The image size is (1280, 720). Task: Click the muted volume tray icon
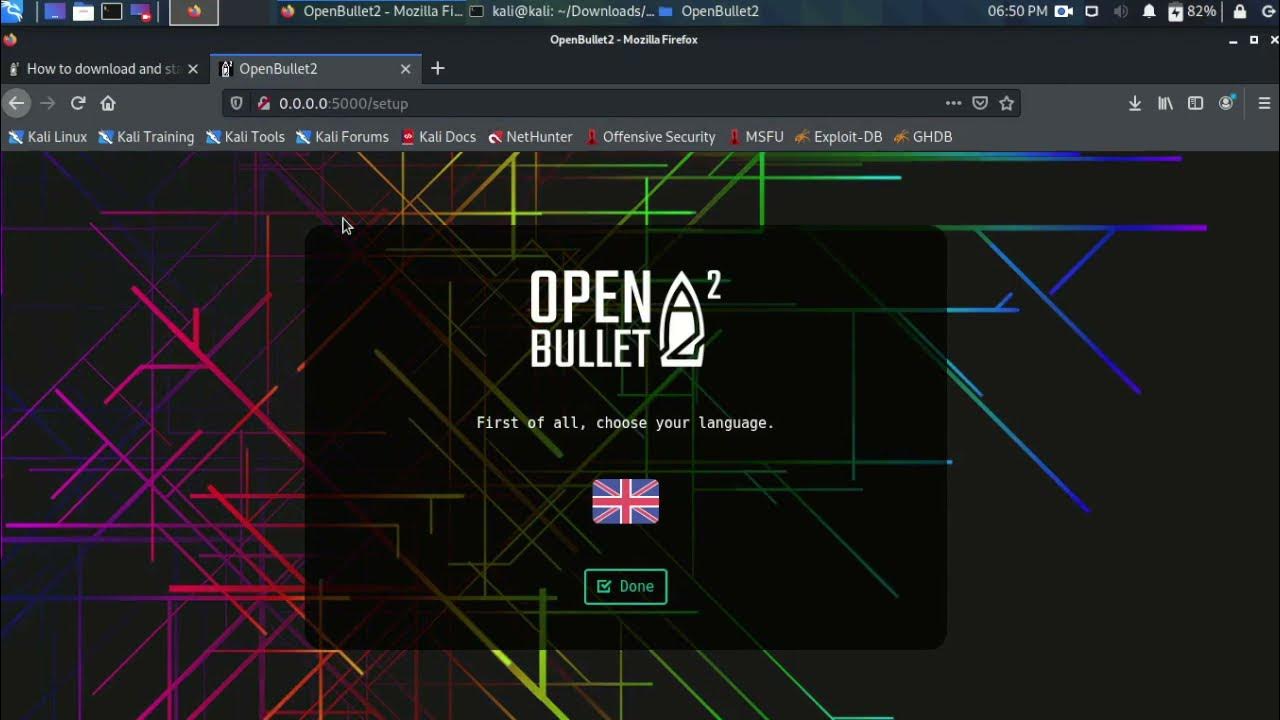[1121, 11]
